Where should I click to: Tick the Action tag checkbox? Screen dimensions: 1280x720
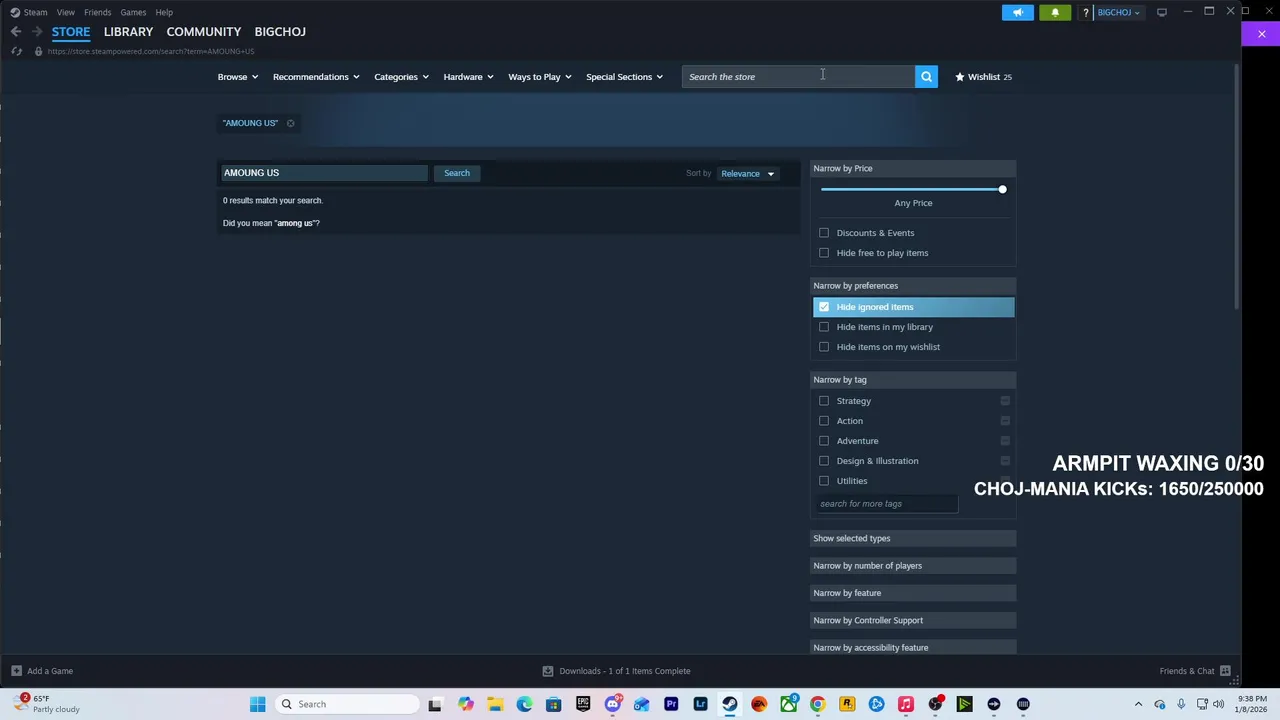824,421
